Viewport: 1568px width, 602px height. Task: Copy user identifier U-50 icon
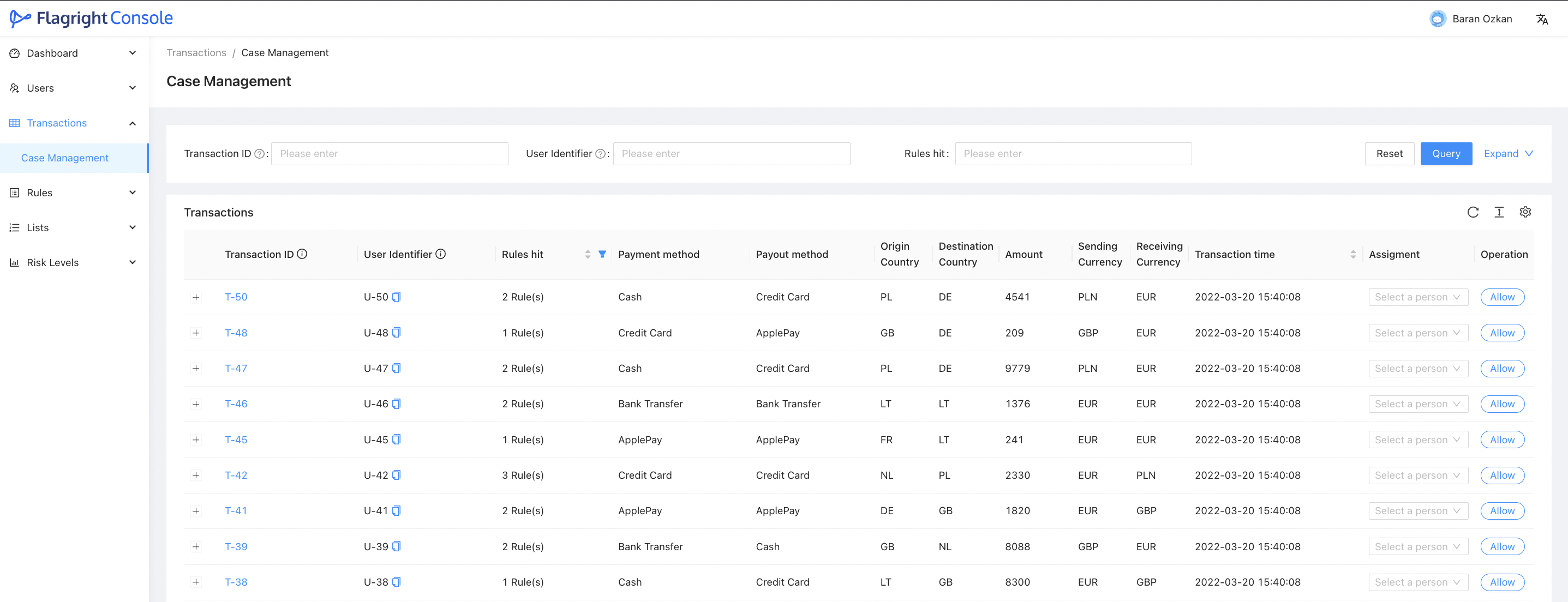[x=396, y=297]
